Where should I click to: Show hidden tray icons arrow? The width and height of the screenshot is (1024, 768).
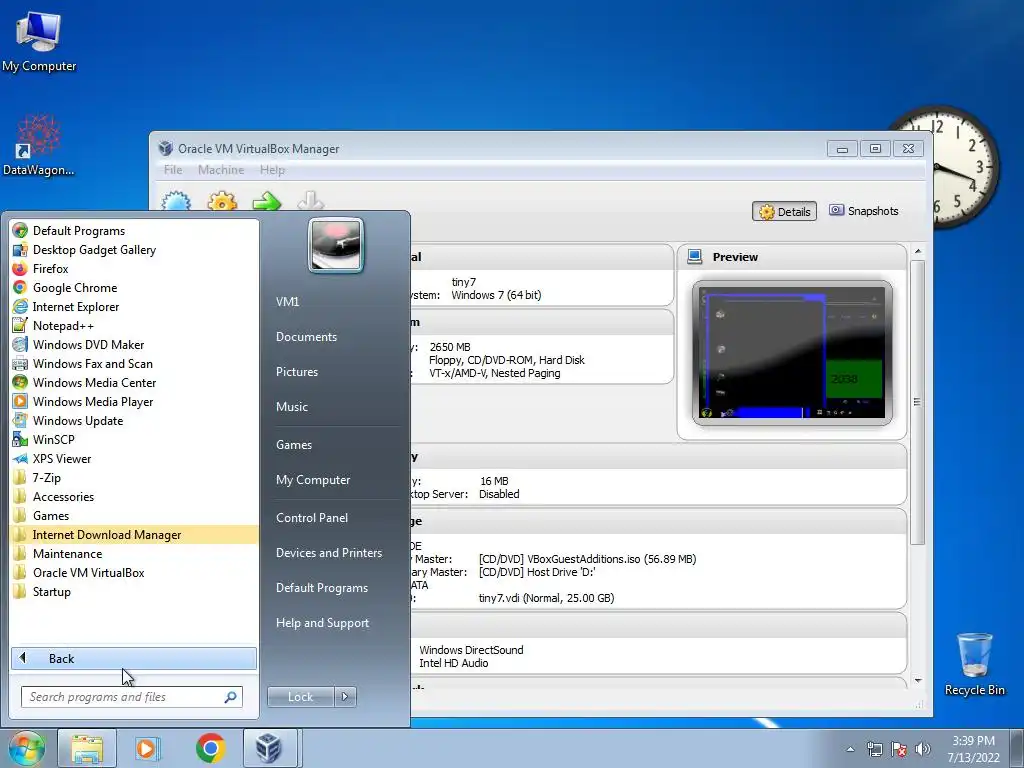[x=850, y=749]
